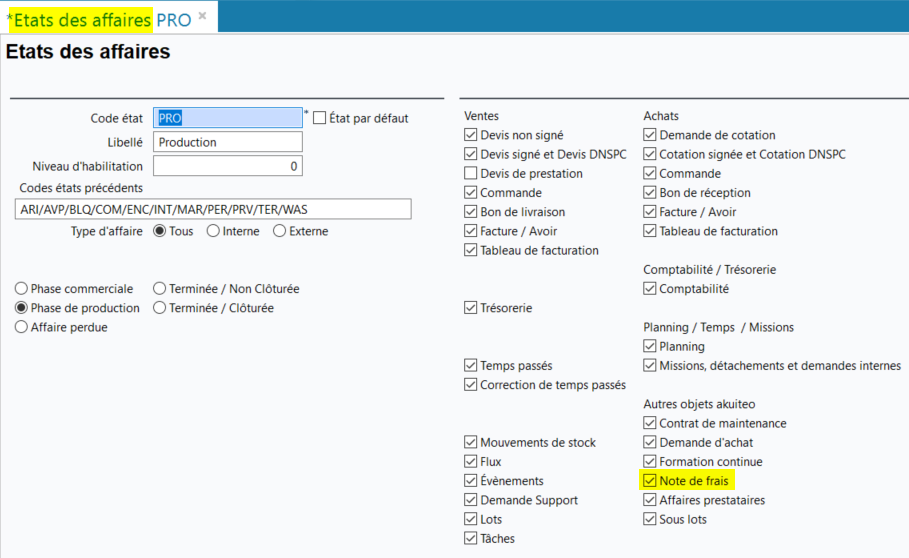Uncheck the Comptabilité checkbox
The width and height of the screenshot is (909, 558).
pos(650,289)
